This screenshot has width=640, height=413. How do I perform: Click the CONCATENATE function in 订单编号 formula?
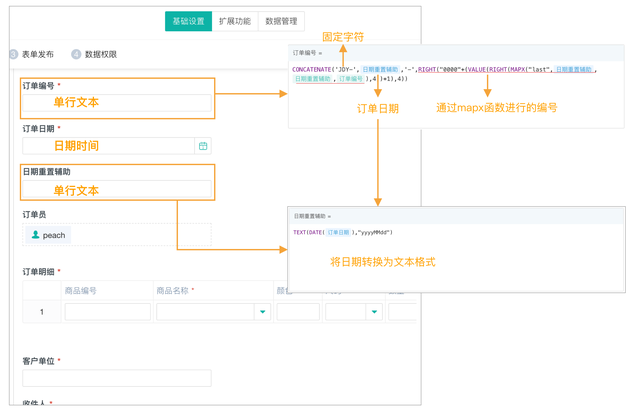click(x=311, y=69)
